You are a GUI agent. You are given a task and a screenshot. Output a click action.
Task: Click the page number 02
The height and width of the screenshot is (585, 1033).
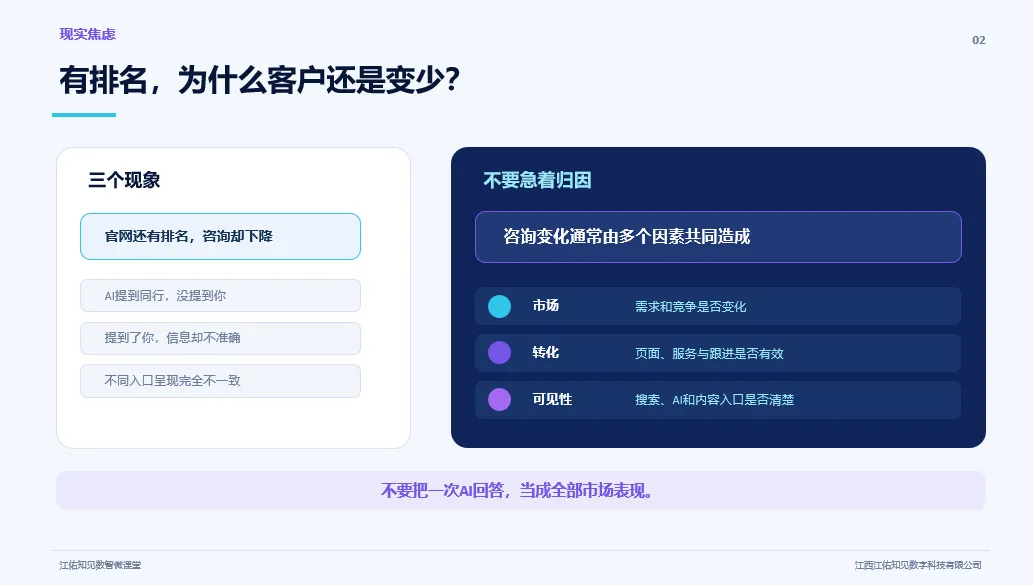point(978,40)
